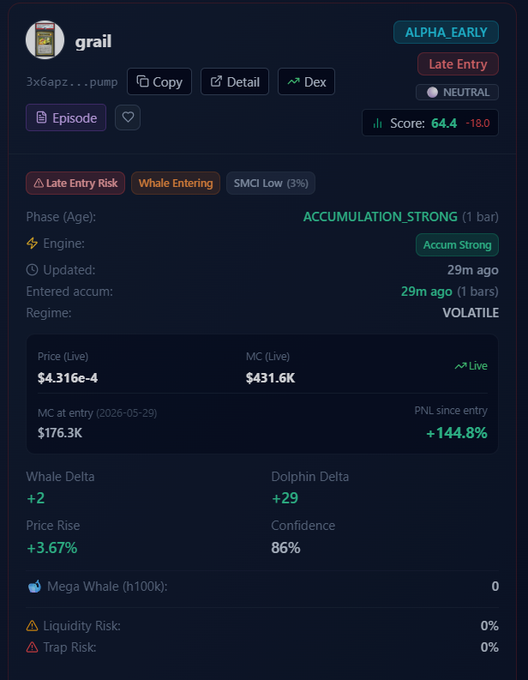Click the live price $4.316e-4
Image resolution: width=528 pixels, height=680 pixels.
point(68,378)
